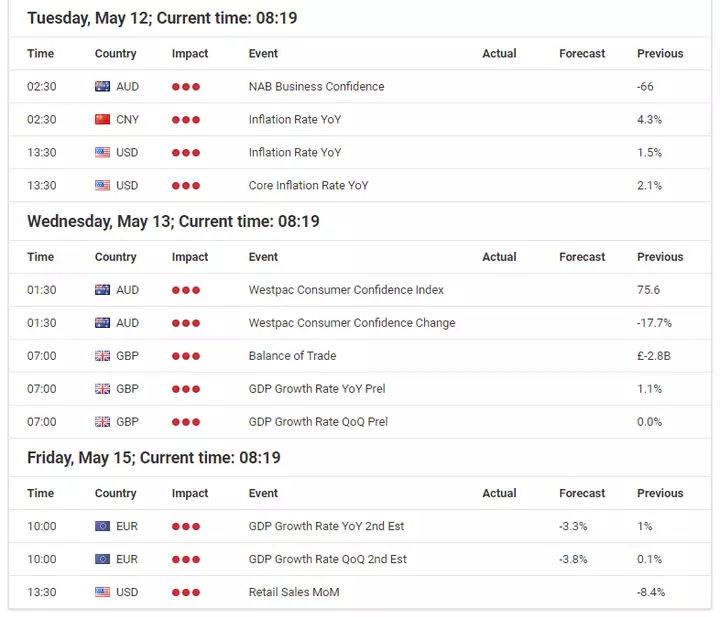The width and height of the screenshot is (720, 617).
Task: Click the US flag beside Retail Sales MoM
Action: [102, 592]
